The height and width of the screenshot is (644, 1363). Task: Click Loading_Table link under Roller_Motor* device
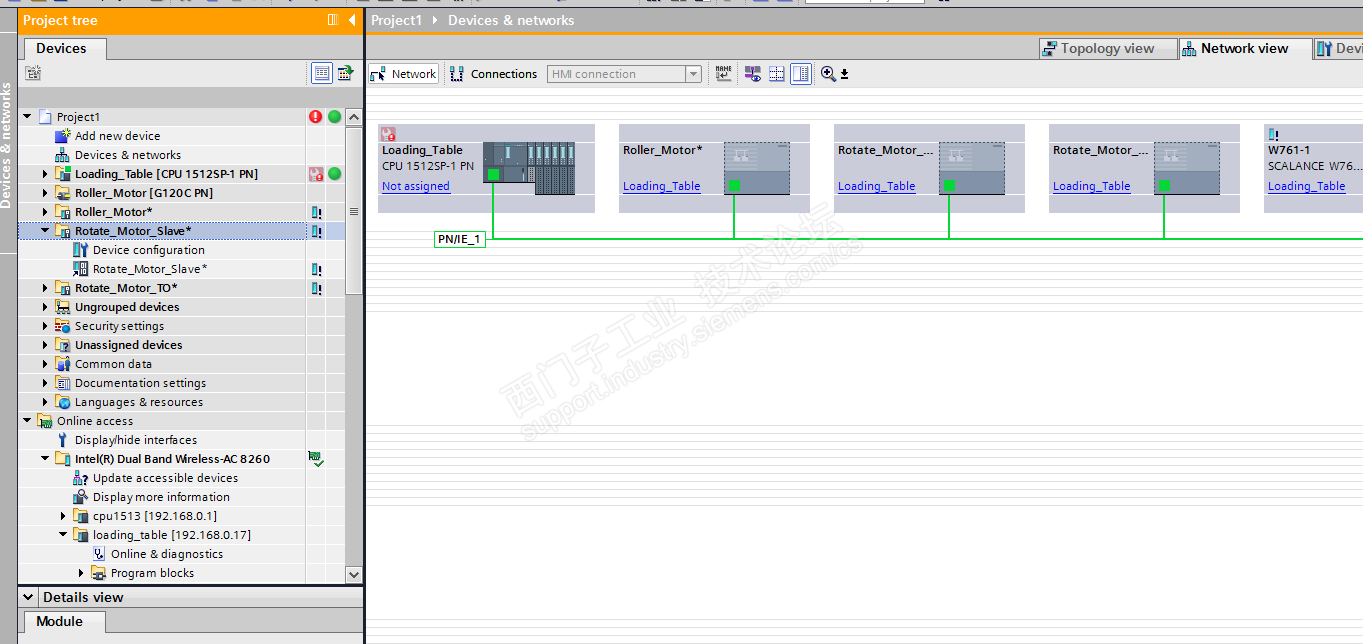[662, 186]
